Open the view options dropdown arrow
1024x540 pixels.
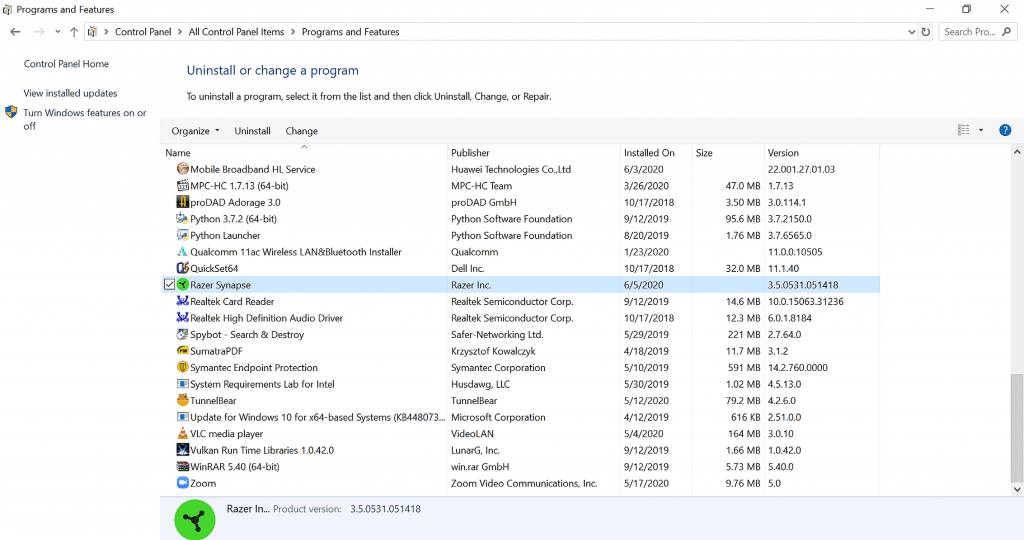pyautogui.click(x=981, y=130)
